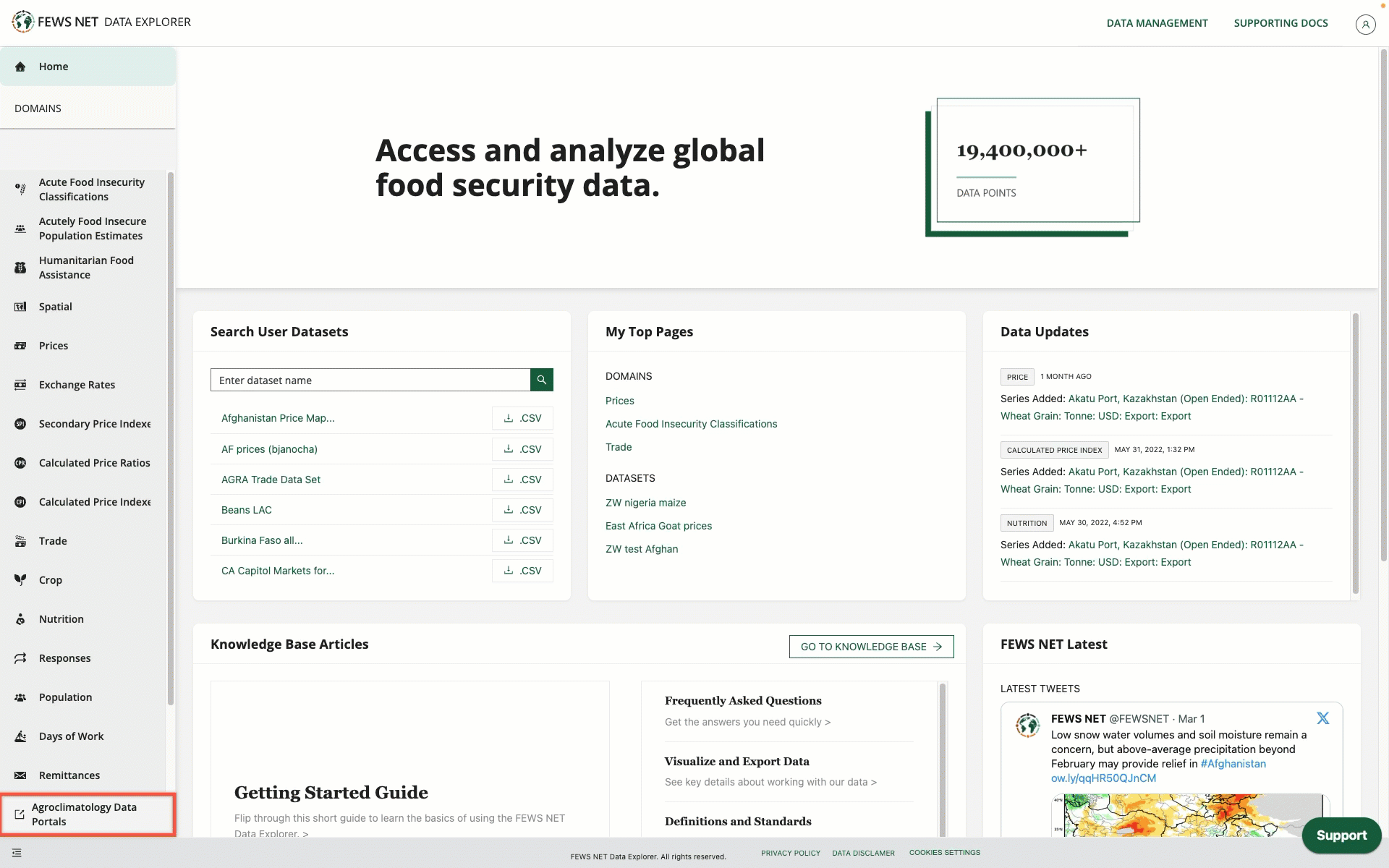This screenshot has width=1389, height=868.
Task: Select the Nutrition domain icon
Action: [x=20, y=619]
